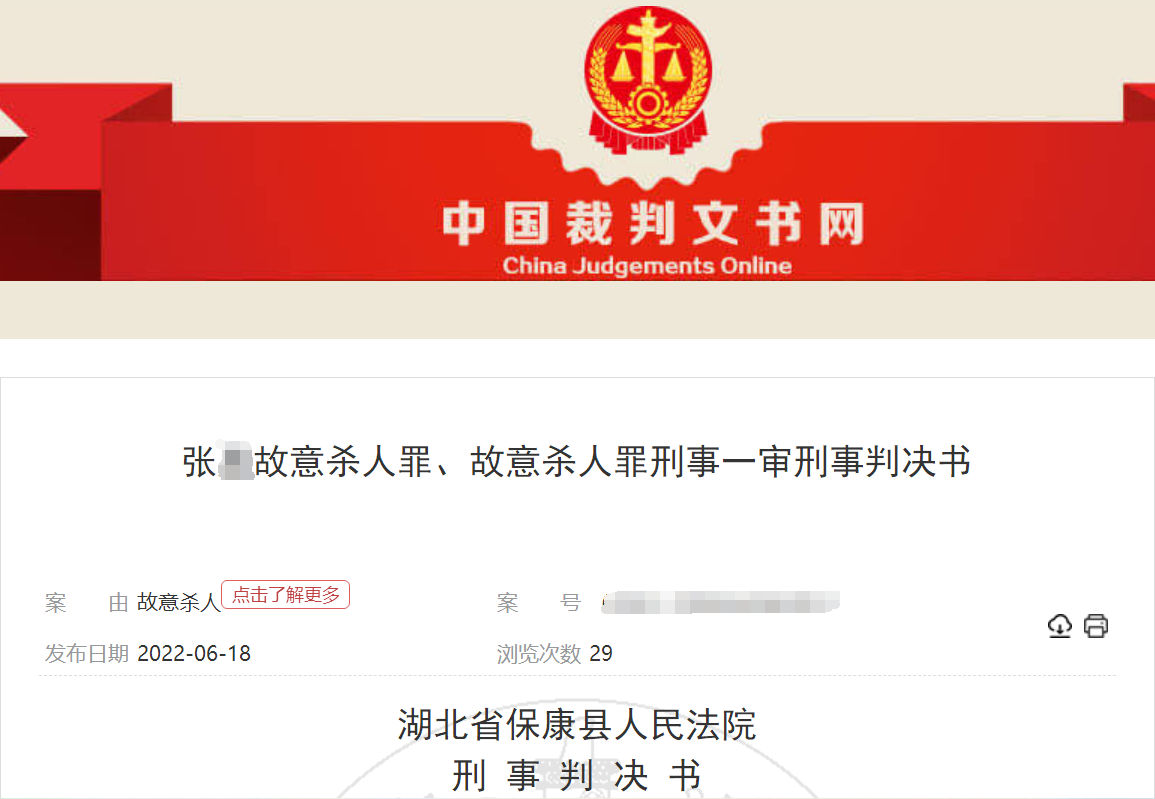Click the 湖北省保康县人民法院 court name
The width and height of the screenshot is (1155, 799).
[x=577, y=725]
